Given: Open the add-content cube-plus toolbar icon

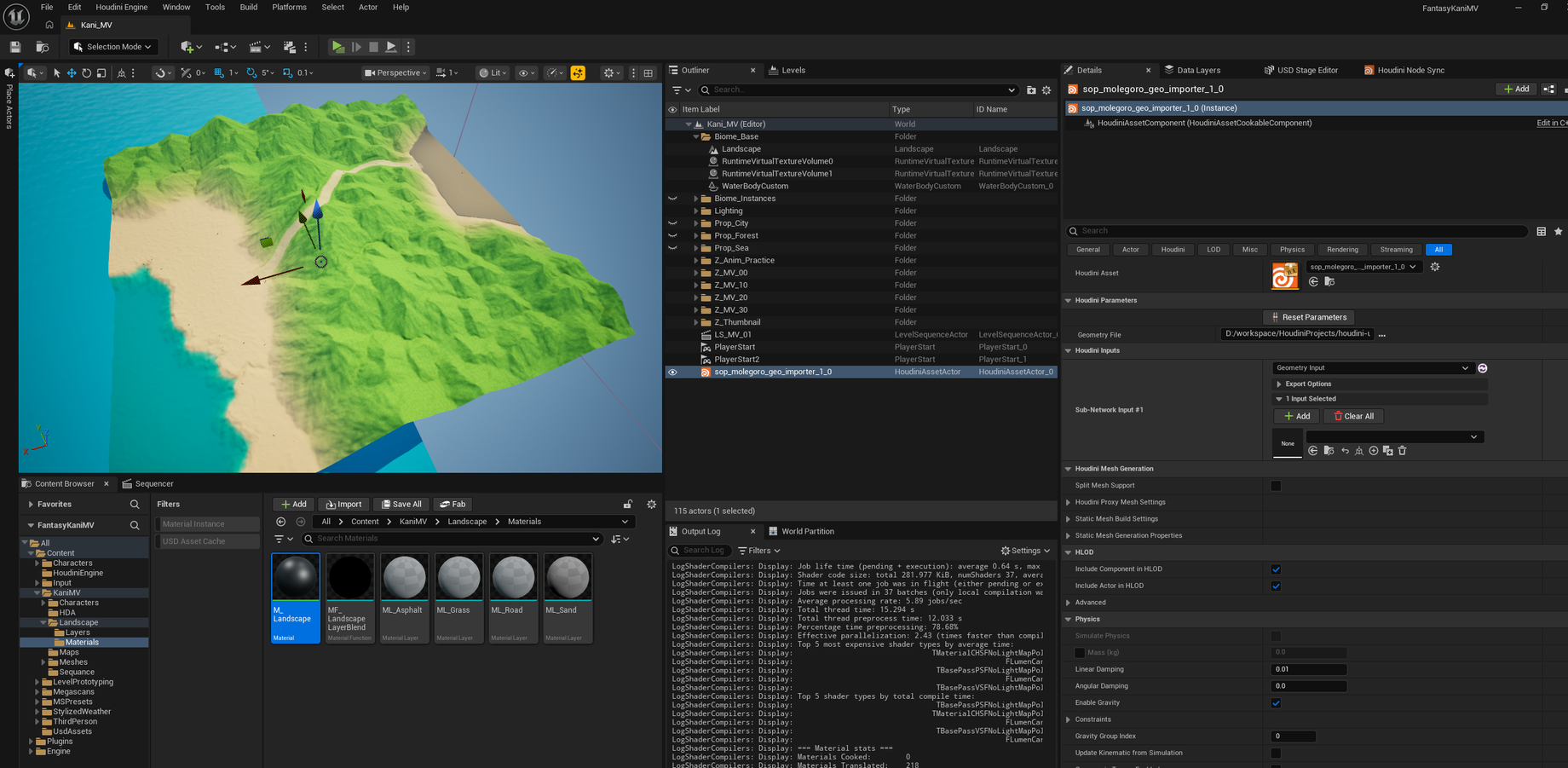Looking at the screenshot, I should pos(191,47).
